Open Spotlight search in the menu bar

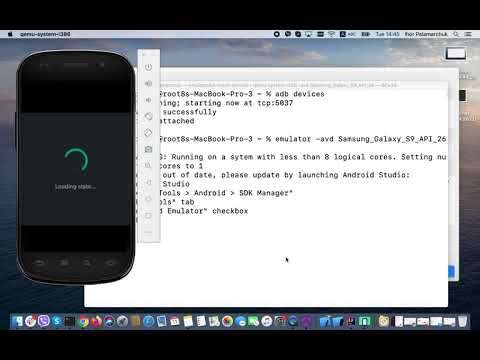pos(456,34)
